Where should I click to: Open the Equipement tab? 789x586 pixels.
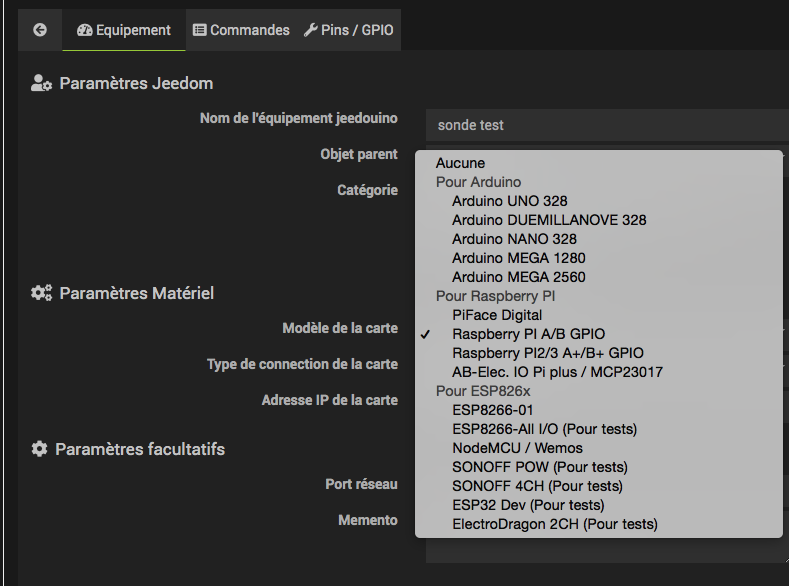click(124, 30)
